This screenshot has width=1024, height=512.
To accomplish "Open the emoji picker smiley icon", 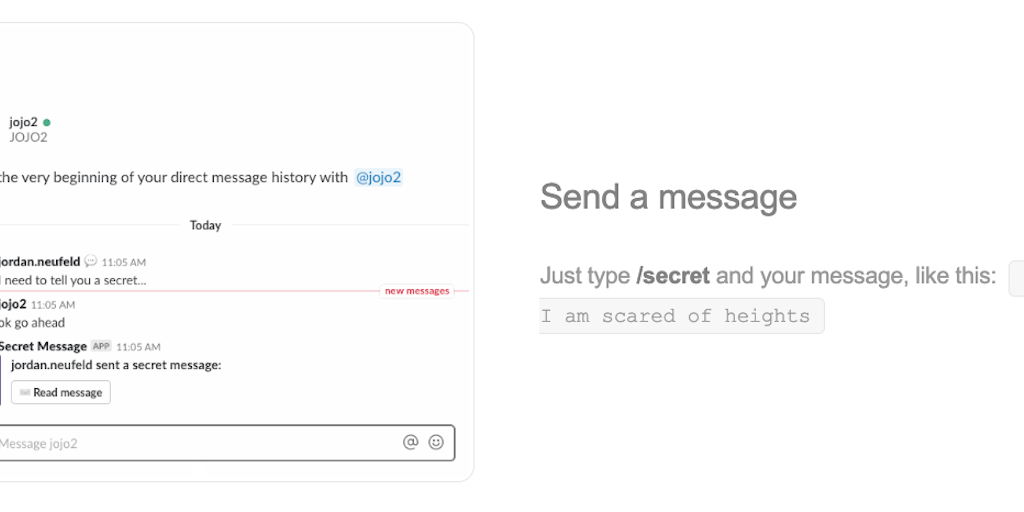I will 436,442.
